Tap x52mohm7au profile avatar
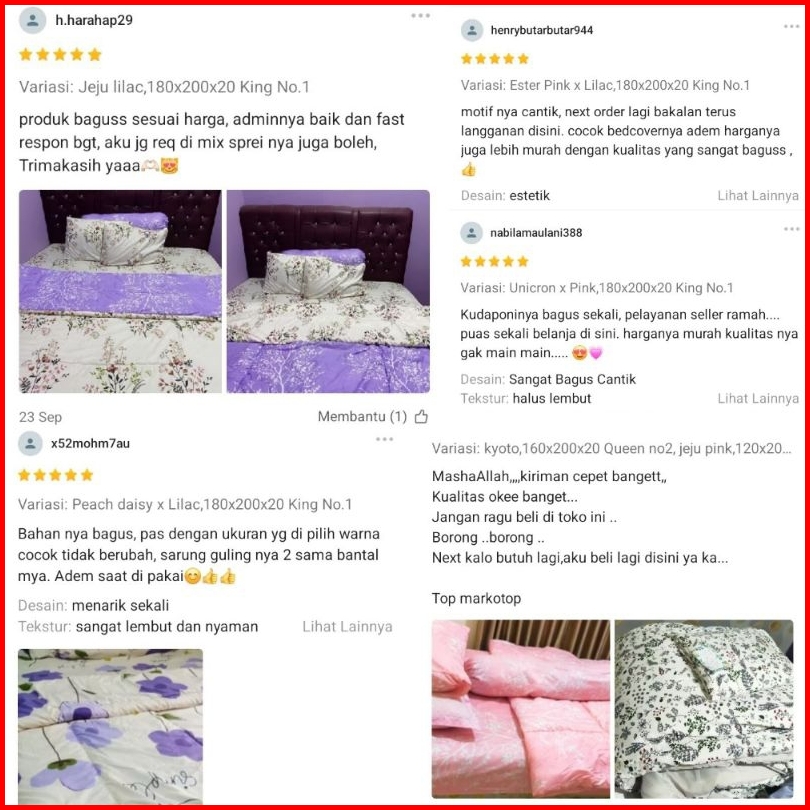 [30, 443]
